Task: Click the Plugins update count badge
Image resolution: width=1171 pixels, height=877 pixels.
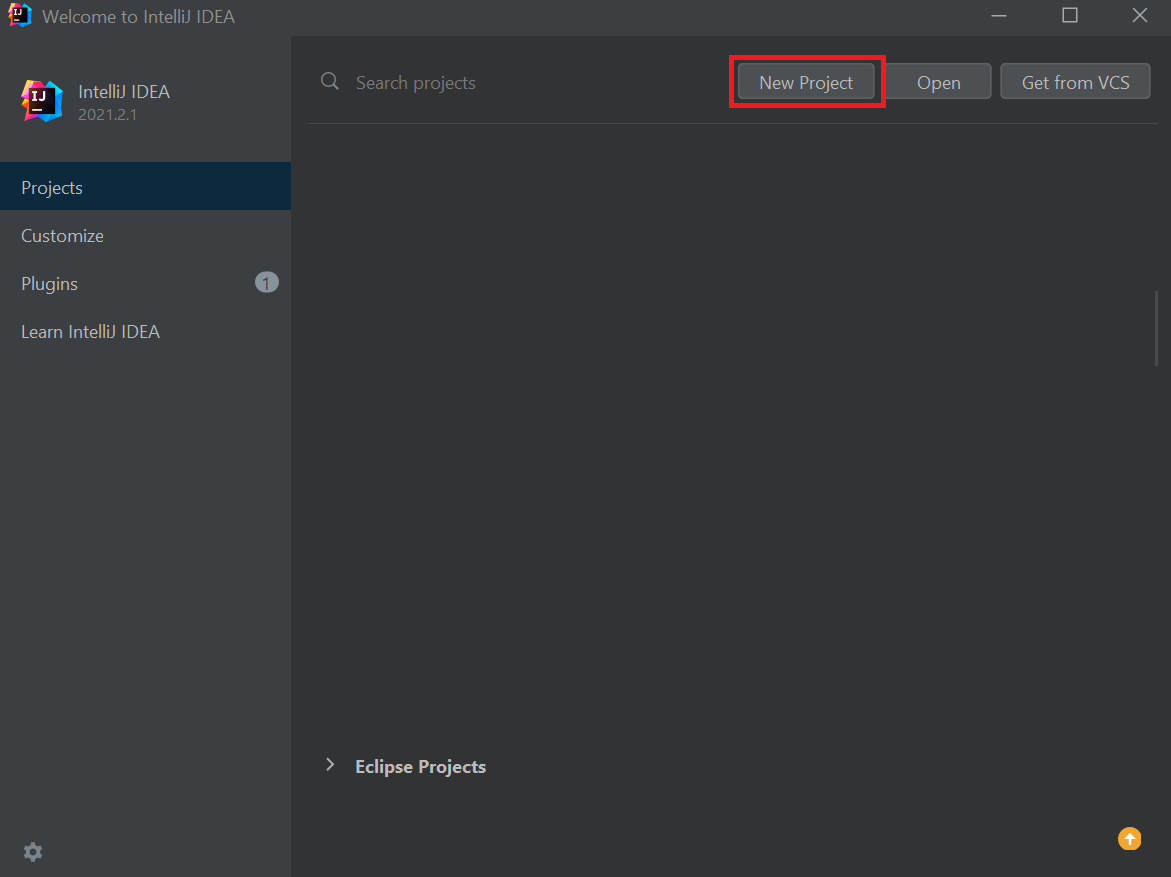Action: pyautogui.click(x=267, y=282)
